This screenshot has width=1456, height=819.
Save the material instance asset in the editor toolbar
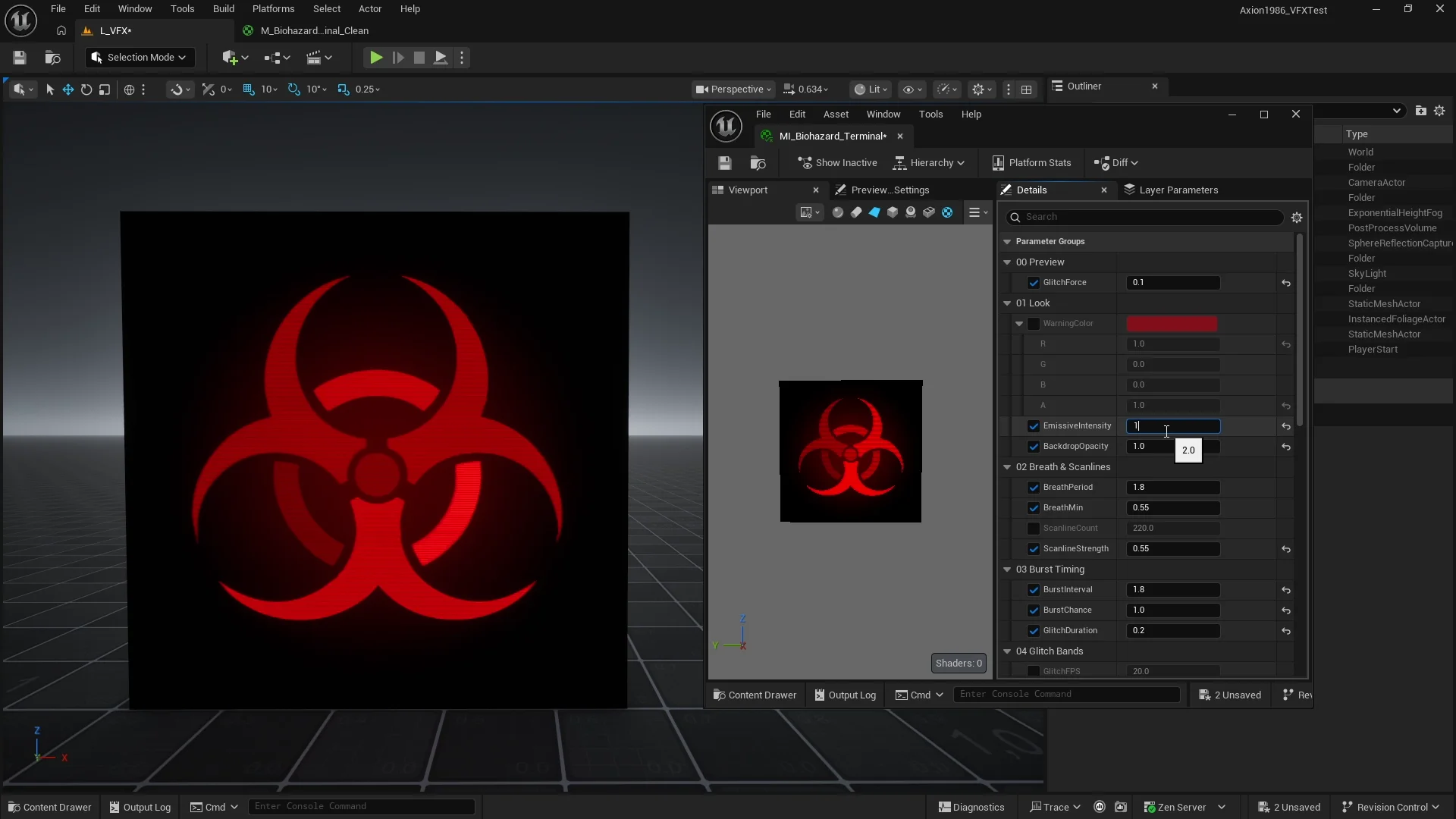tap(724, 163)
